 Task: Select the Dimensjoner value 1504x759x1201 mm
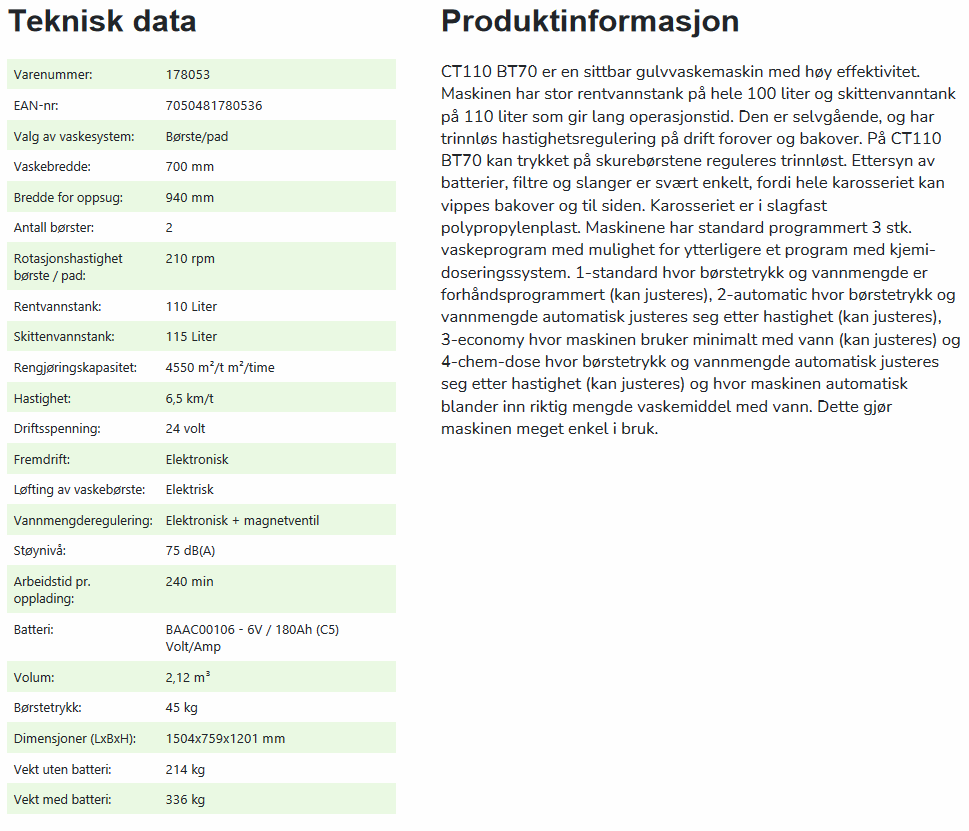(226, 739)
